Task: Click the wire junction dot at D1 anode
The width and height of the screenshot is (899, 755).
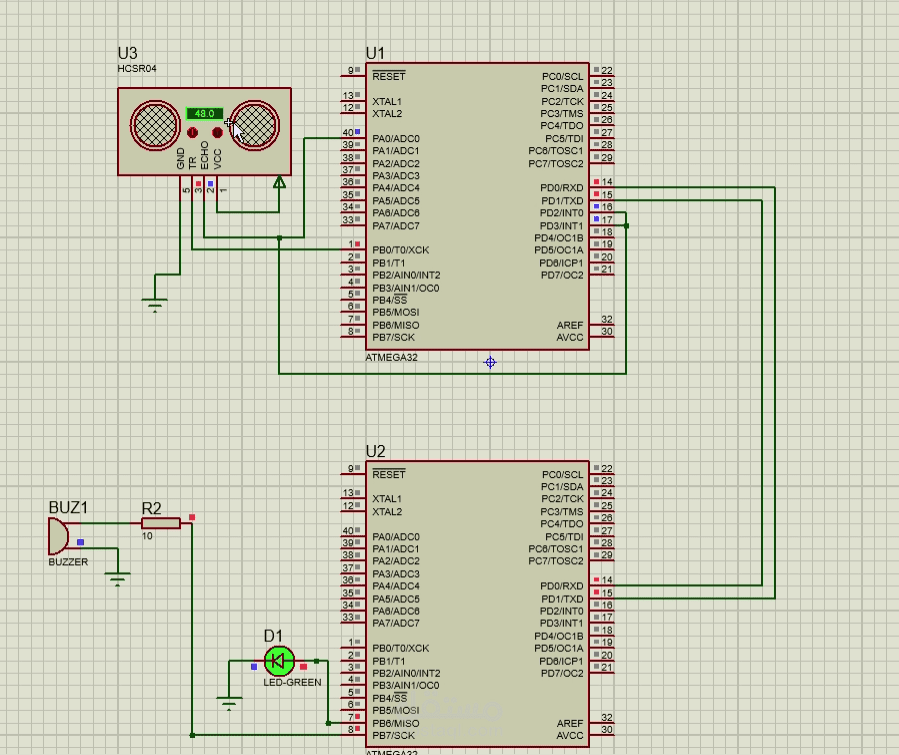Action: tap(316, 661)
